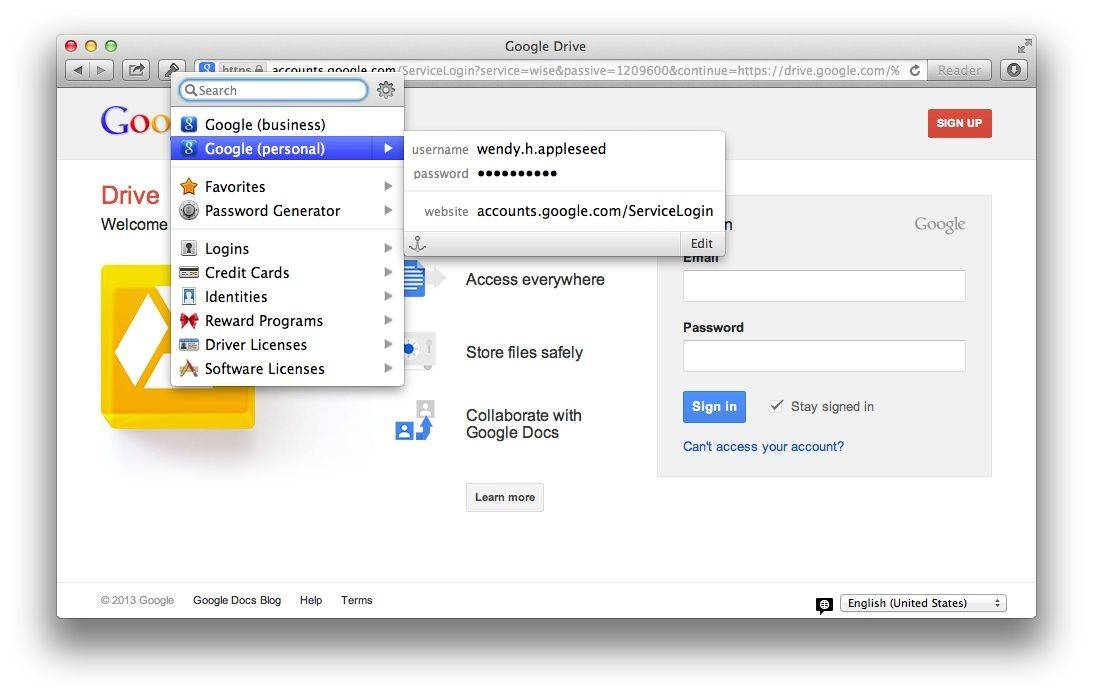This screenshot has width=1093, height=697.
Task: Click the Can't access your account link
Action: 763,446
